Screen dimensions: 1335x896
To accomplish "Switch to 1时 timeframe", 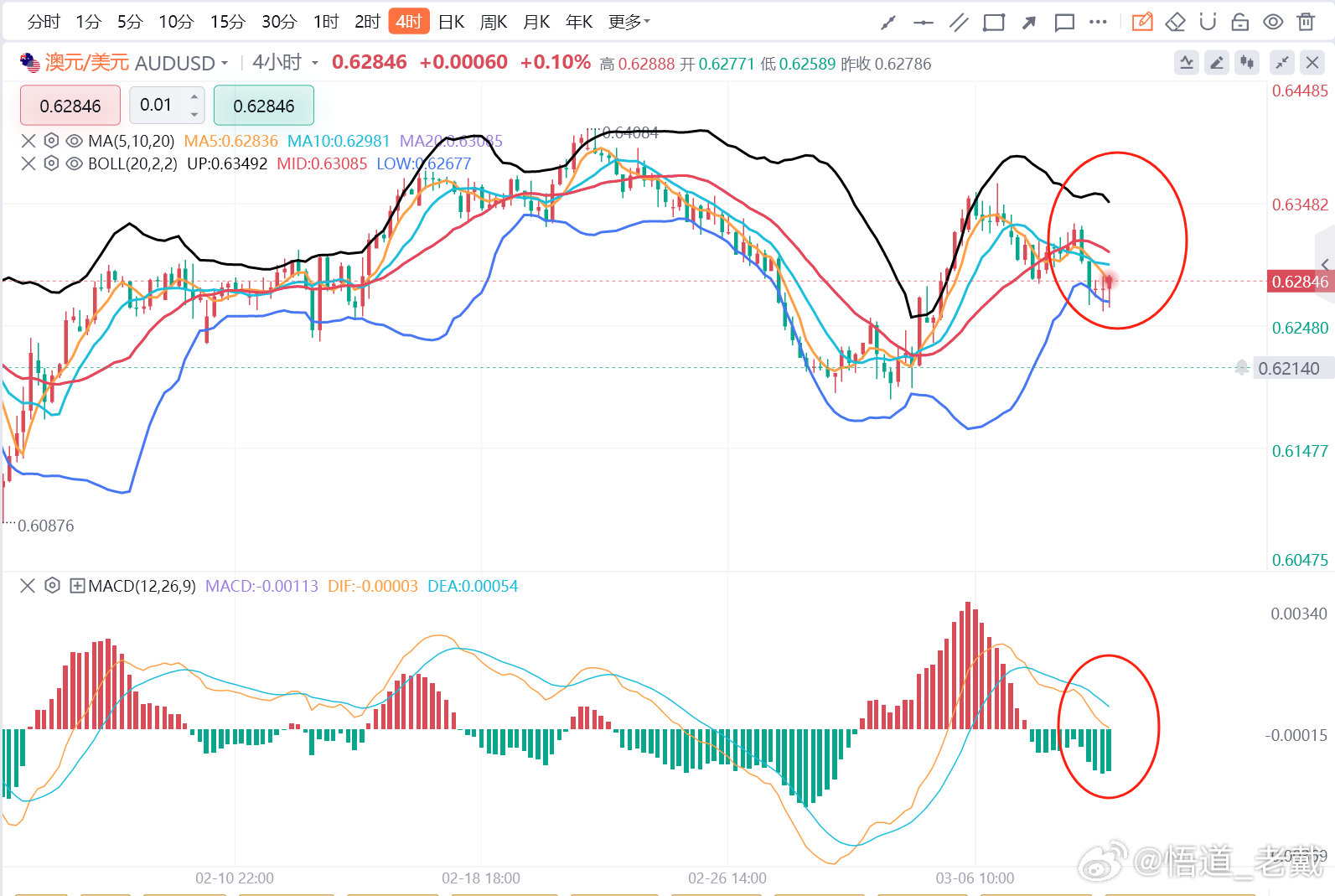I will pyautogui.click(x=326, y=22).
